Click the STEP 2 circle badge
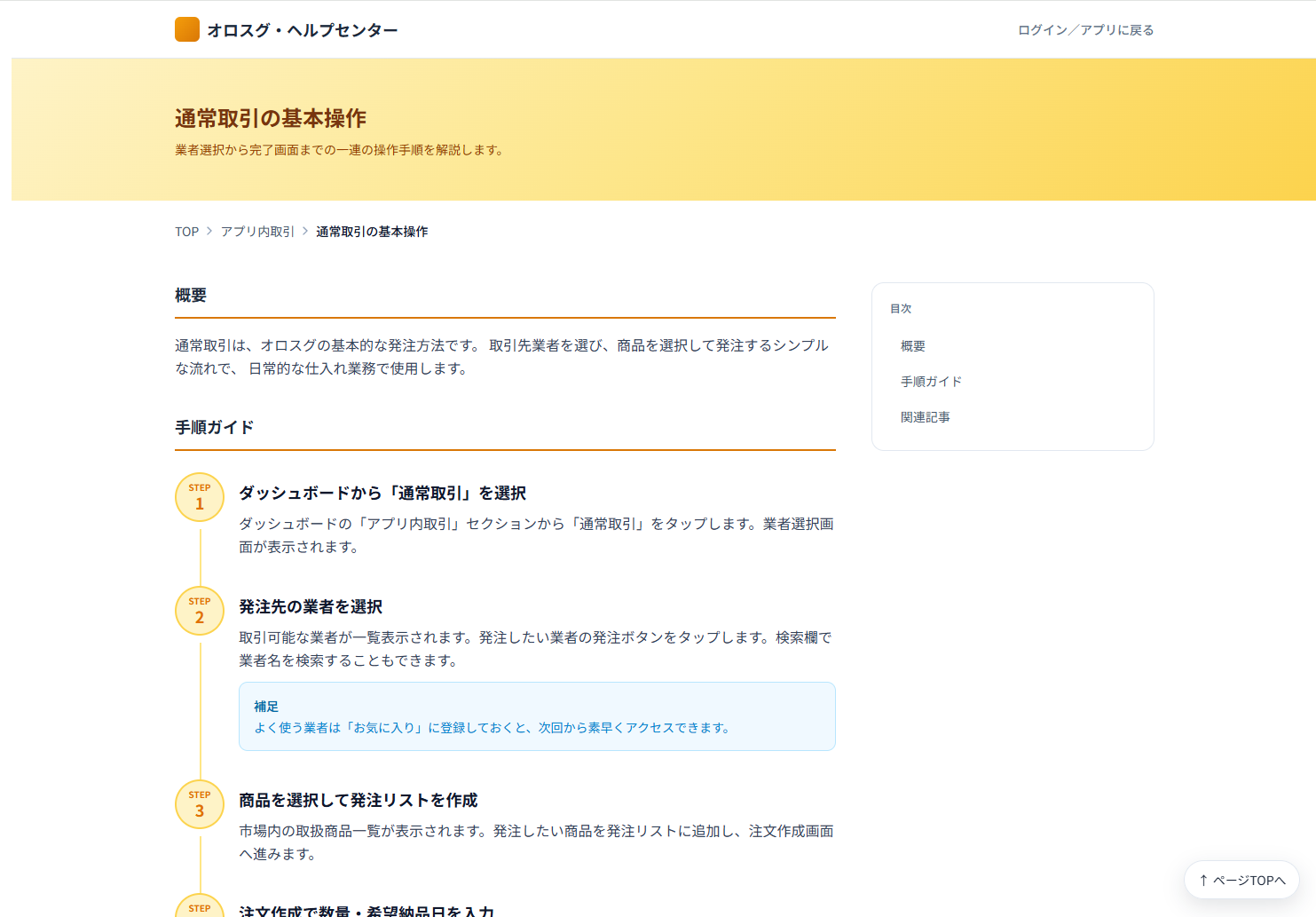 click(200, 611)
